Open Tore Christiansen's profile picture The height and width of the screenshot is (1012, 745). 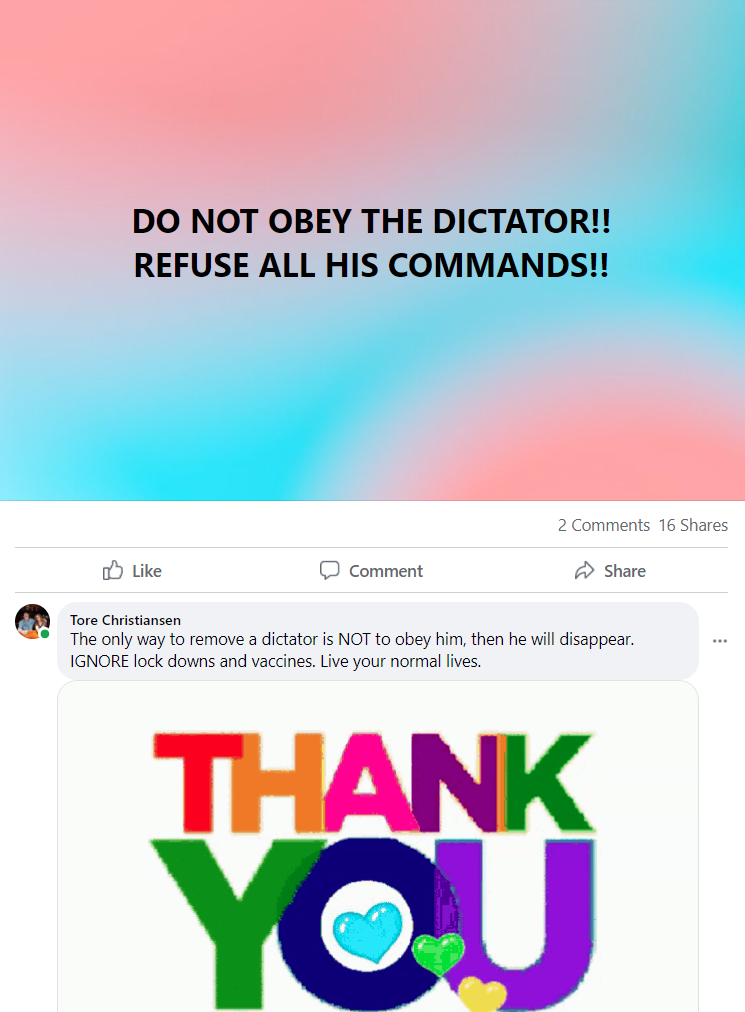coord(32,622)
